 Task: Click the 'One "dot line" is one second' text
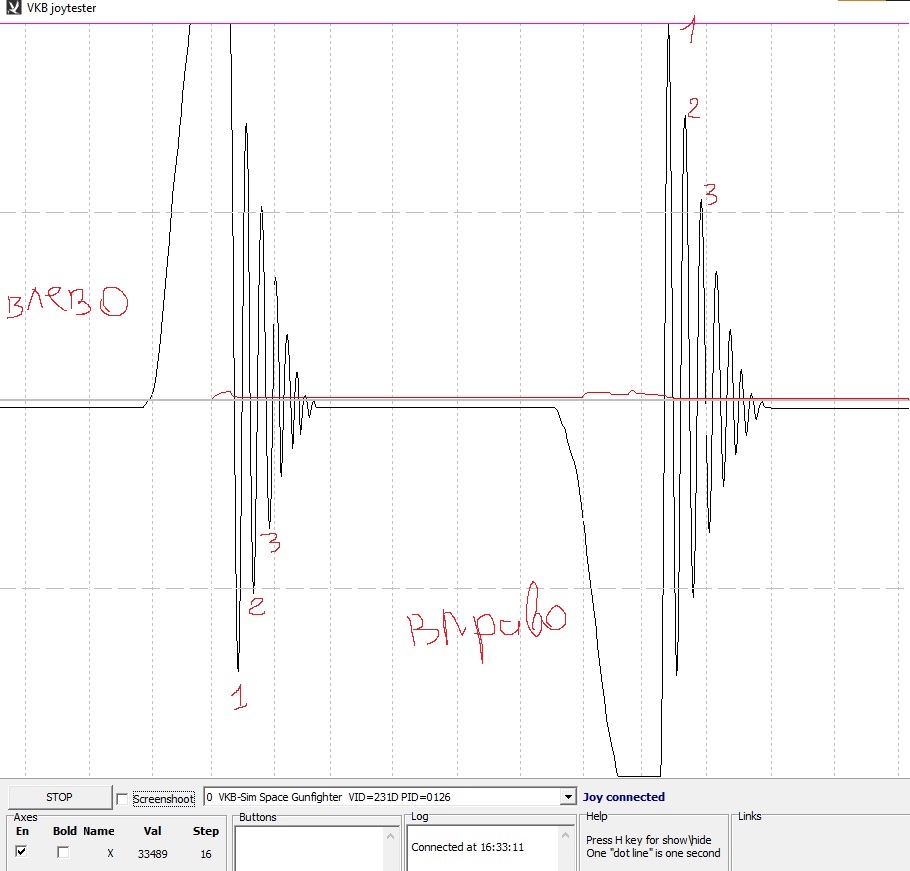click(x=653, y=853)
